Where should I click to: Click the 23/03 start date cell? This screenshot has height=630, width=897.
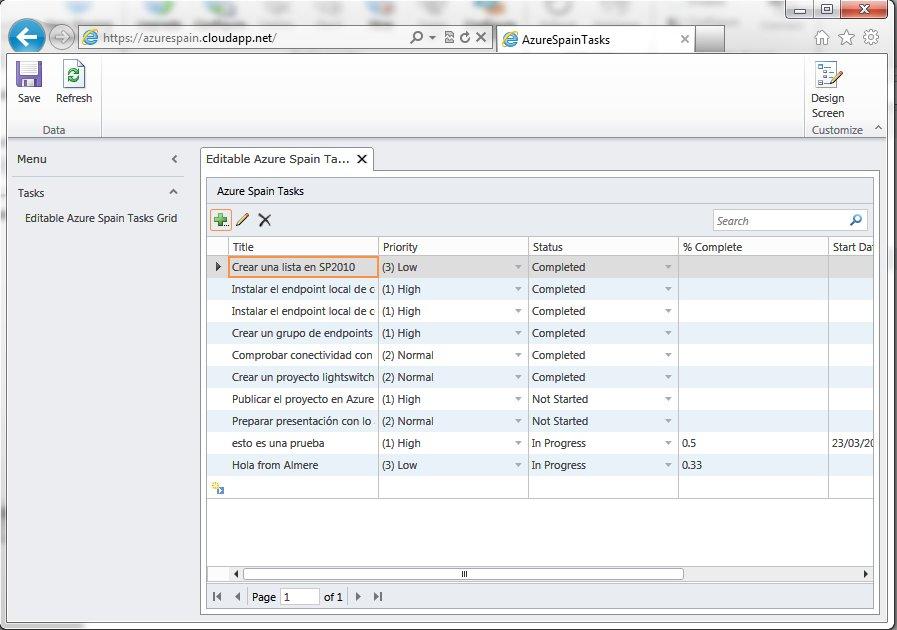tap(851, 443)
